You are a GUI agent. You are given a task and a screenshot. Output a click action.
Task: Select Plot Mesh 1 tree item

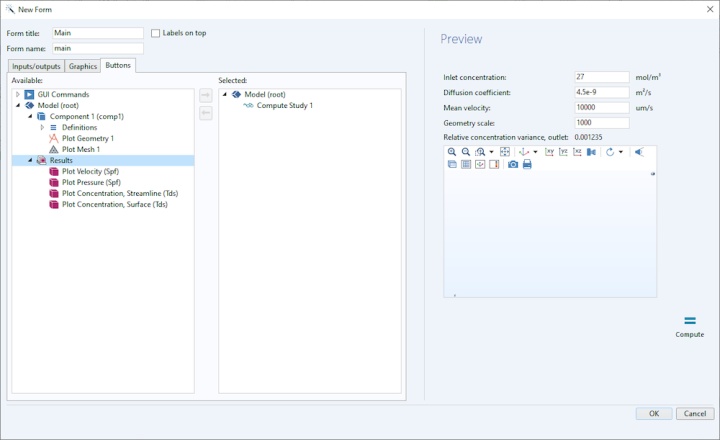tap(81, 150)
